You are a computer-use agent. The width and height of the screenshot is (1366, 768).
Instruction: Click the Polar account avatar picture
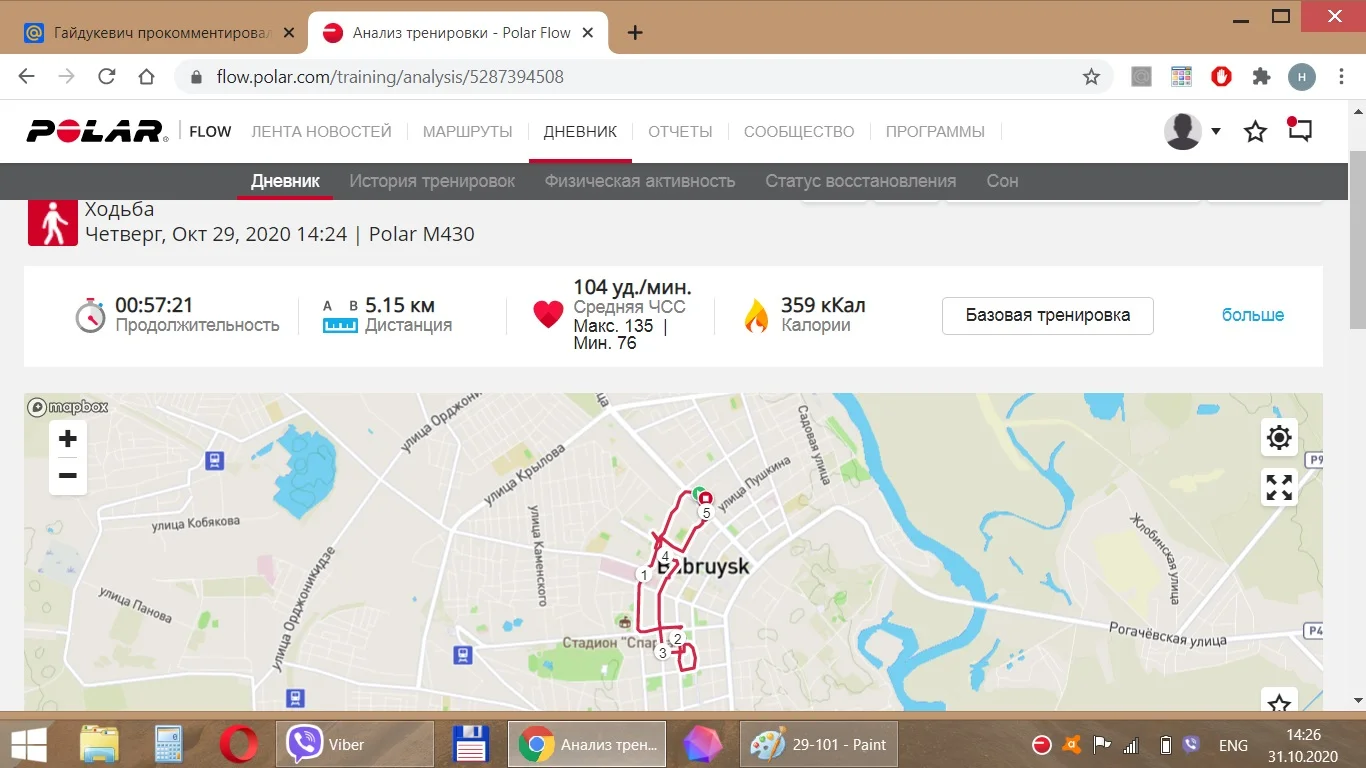1183,131
